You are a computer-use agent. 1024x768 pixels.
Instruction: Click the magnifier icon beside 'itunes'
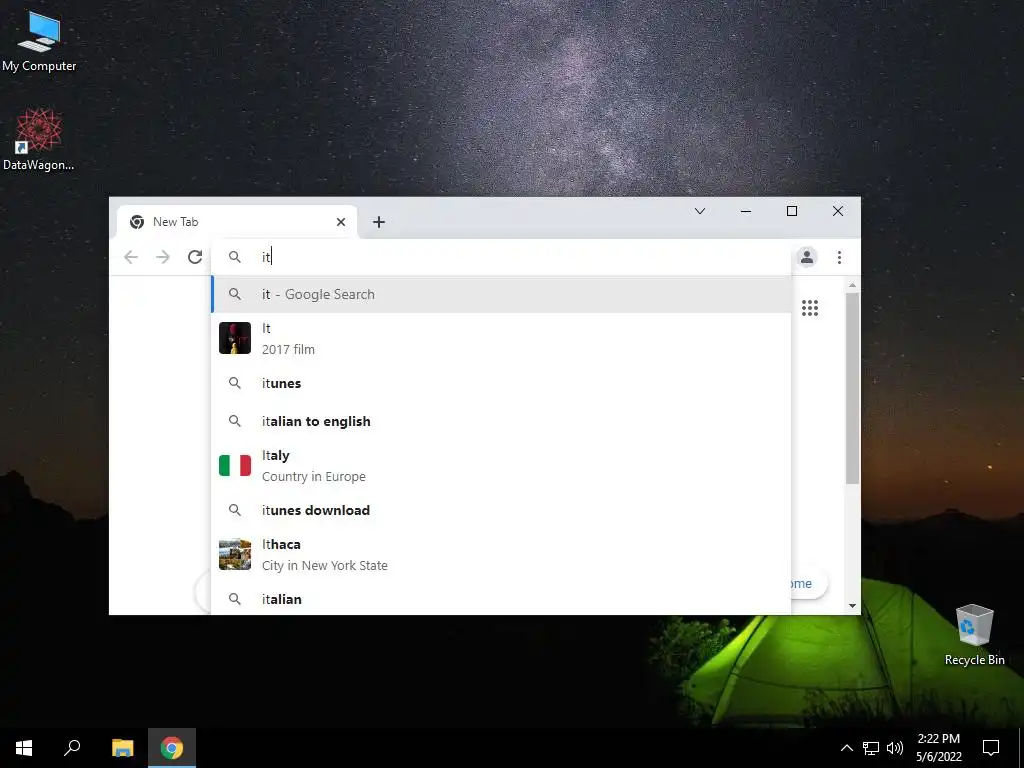tap(235, 383)
